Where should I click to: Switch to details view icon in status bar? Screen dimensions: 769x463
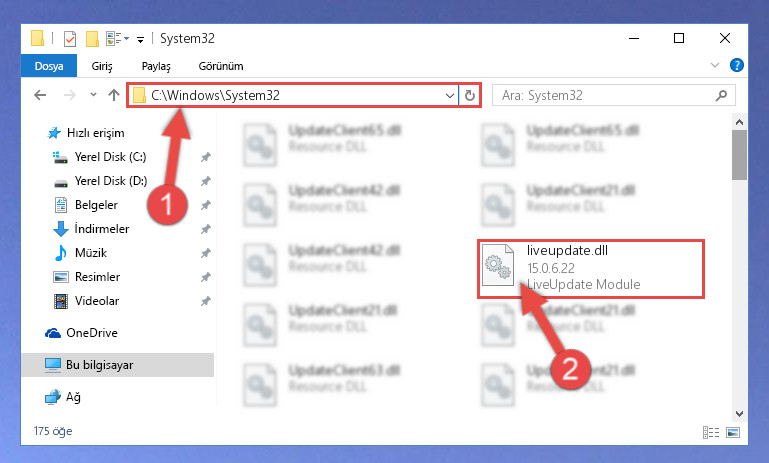tap(711, 432)
